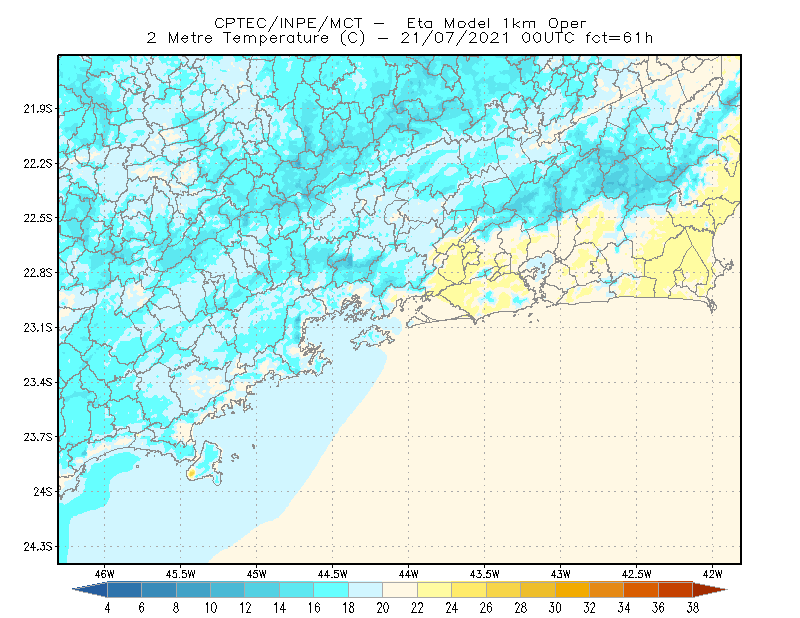
Task: Click the 2 Metre Temperature title text
Action: click(x=237, y=38)
